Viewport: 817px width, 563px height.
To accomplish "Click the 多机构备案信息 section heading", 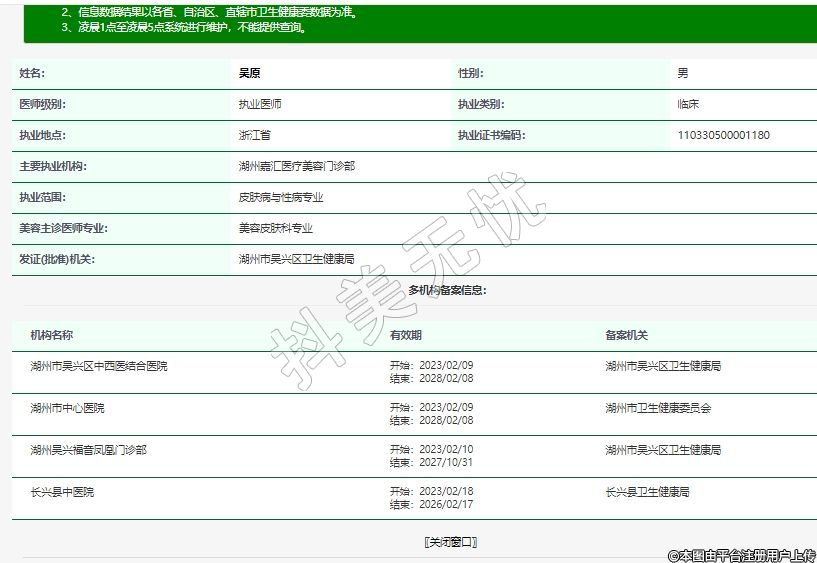I will click(447, 290).
